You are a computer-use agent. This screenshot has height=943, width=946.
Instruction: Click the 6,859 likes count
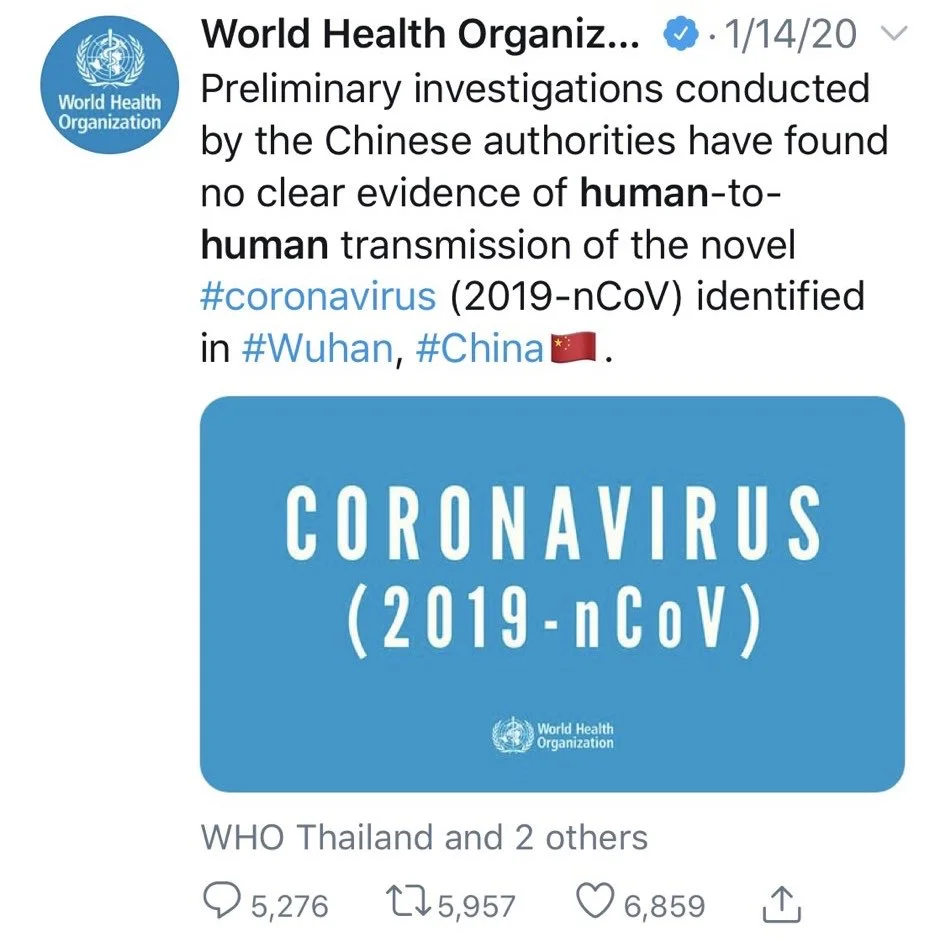tap(664, 906)
